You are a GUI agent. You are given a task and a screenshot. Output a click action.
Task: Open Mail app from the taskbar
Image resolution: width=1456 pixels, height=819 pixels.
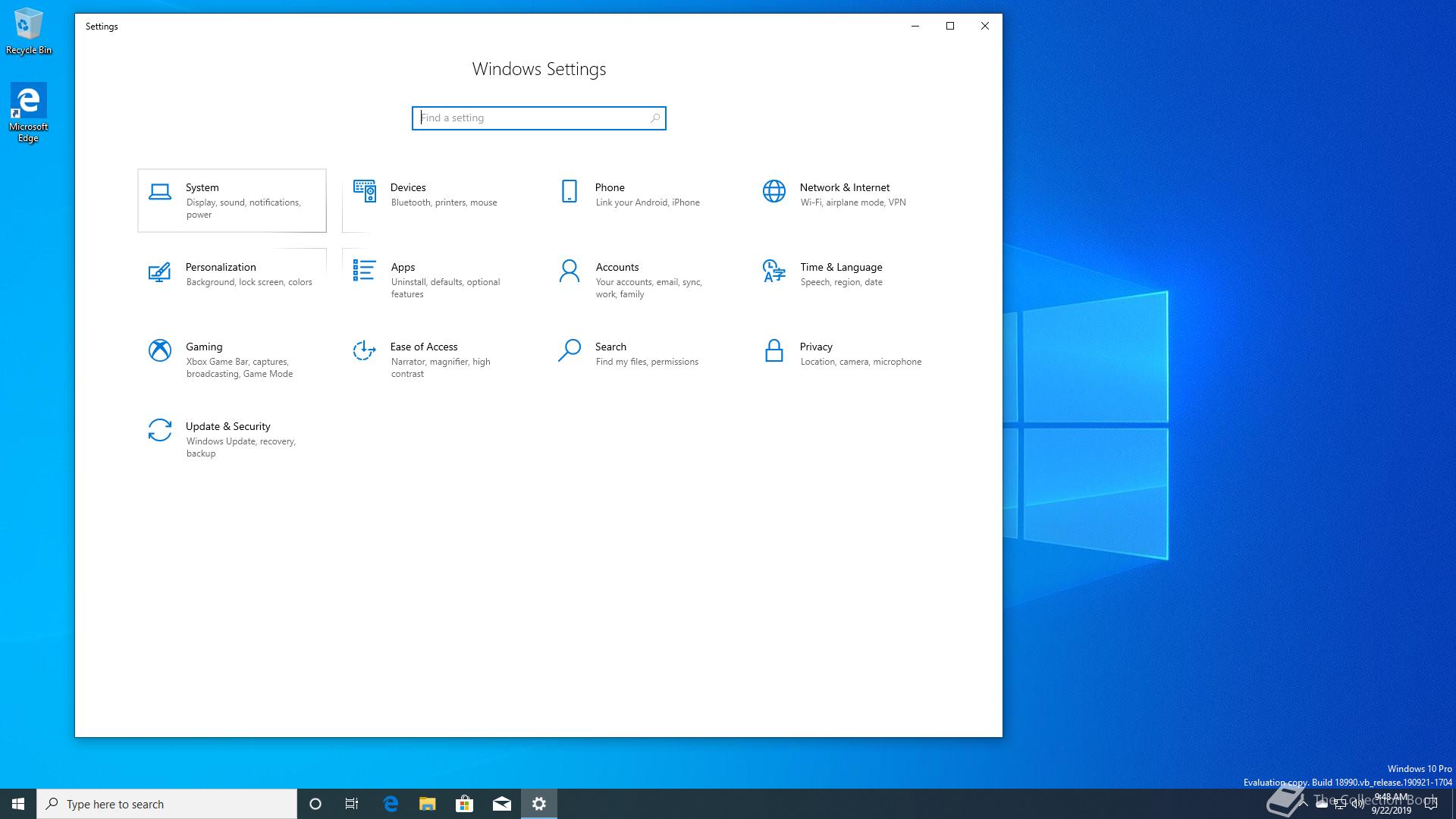click(501, 804)
